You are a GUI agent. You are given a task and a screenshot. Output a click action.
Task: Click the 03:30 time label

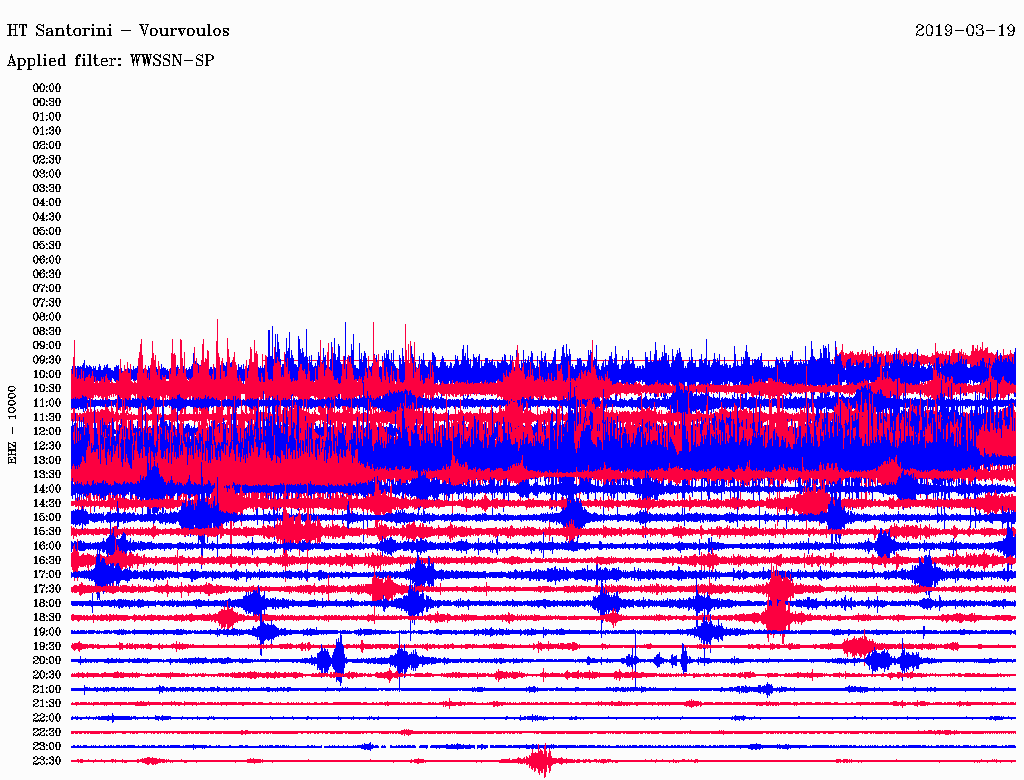(x=47, y=188)
